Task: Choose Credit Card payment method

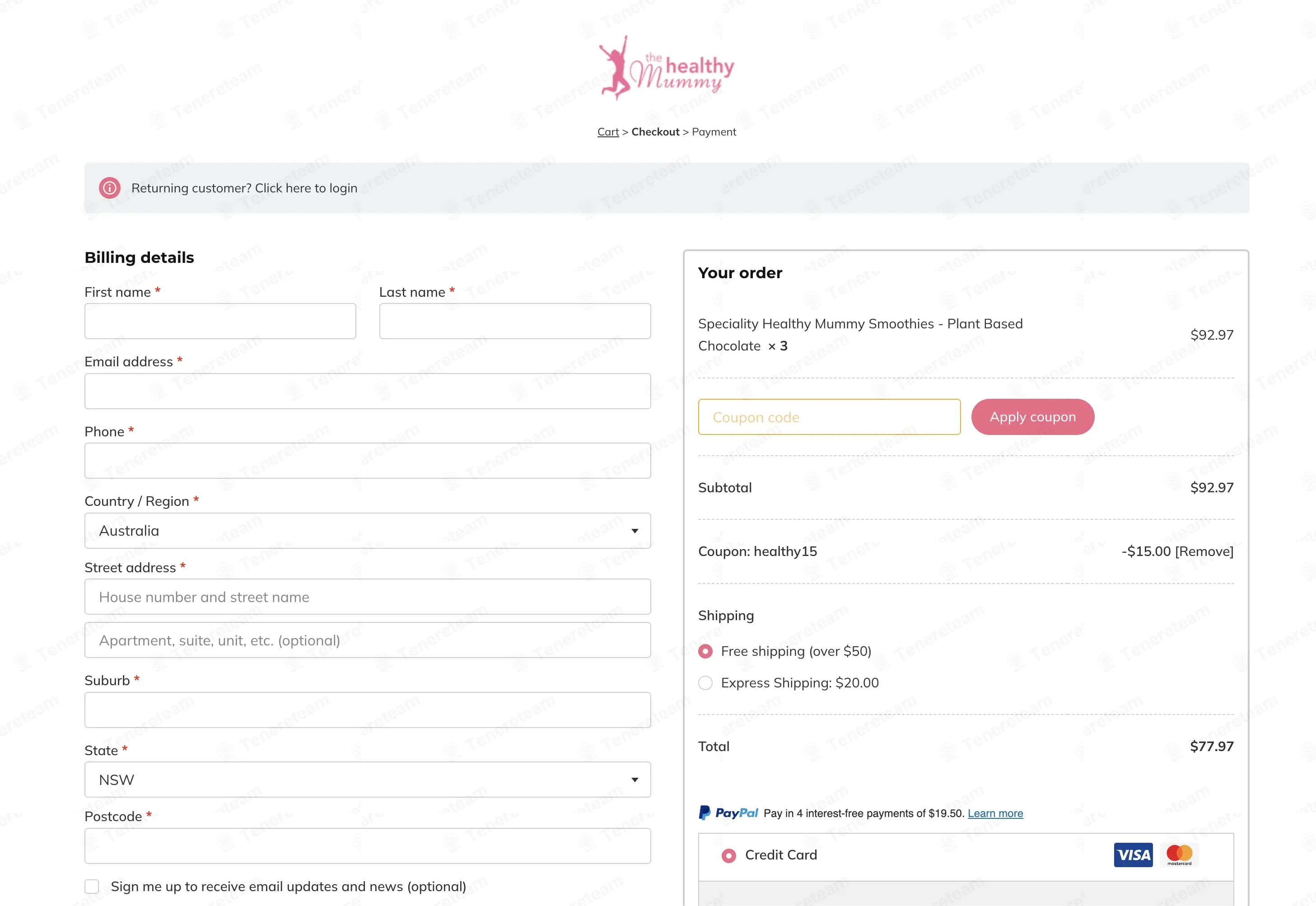Action: click(728, 855)
